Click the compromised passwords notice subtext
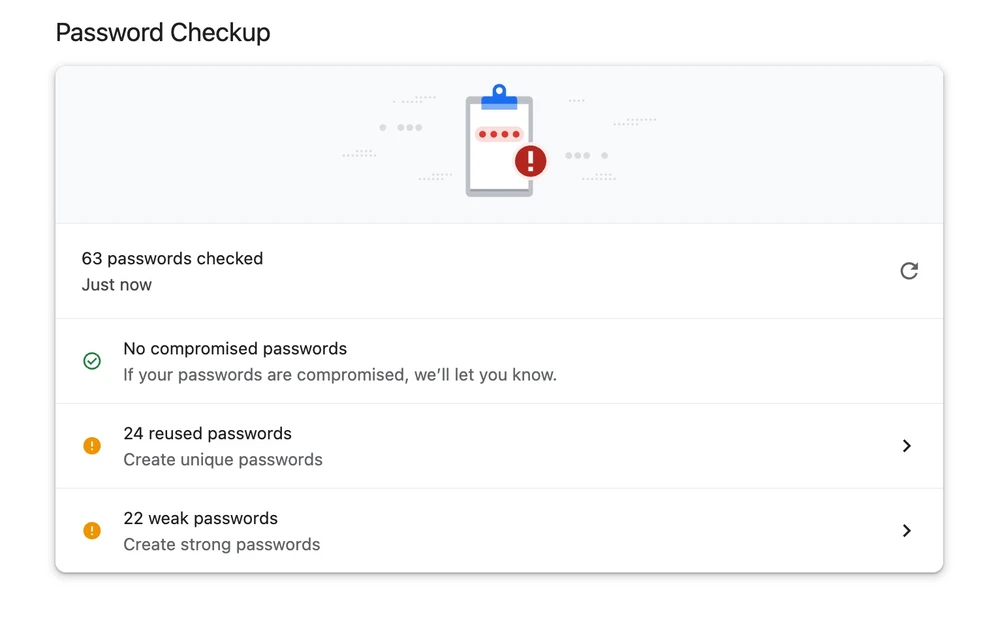 click(x=340, y=375)
